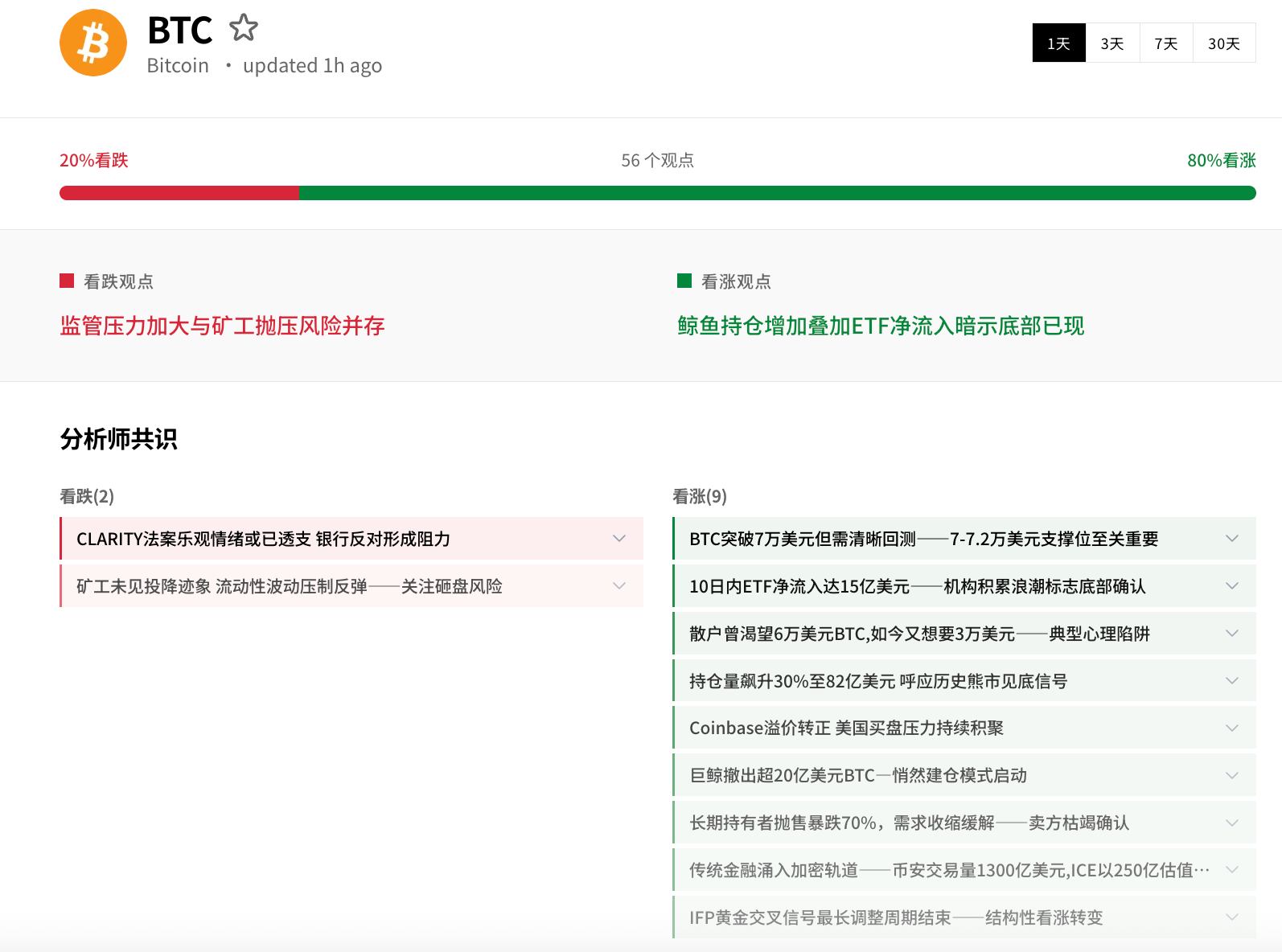Viewport: 1282px width, 952px height.
Task: Open the IFP黄金交叉信号 analysis row
Action: coord(895,917)
